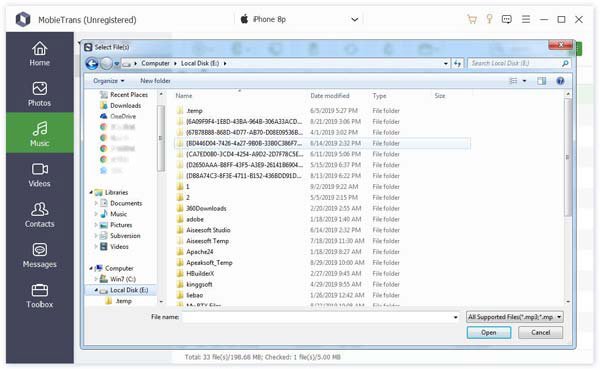The width and height of the screenshot is (600, 370).
Task: Click the refresh button beside address bar
Action: pyautogui.click(x=458, y=64)
